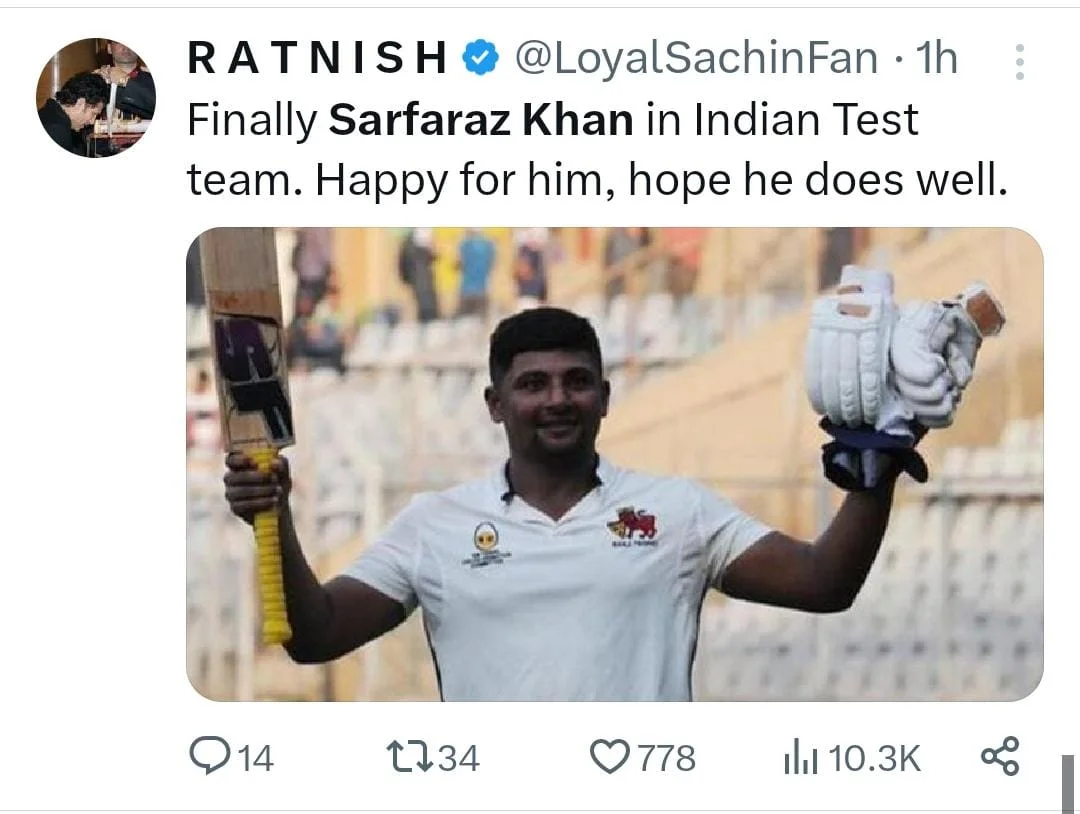
Task: Retweet the post using the retweet icon
Action: (408, 757)
